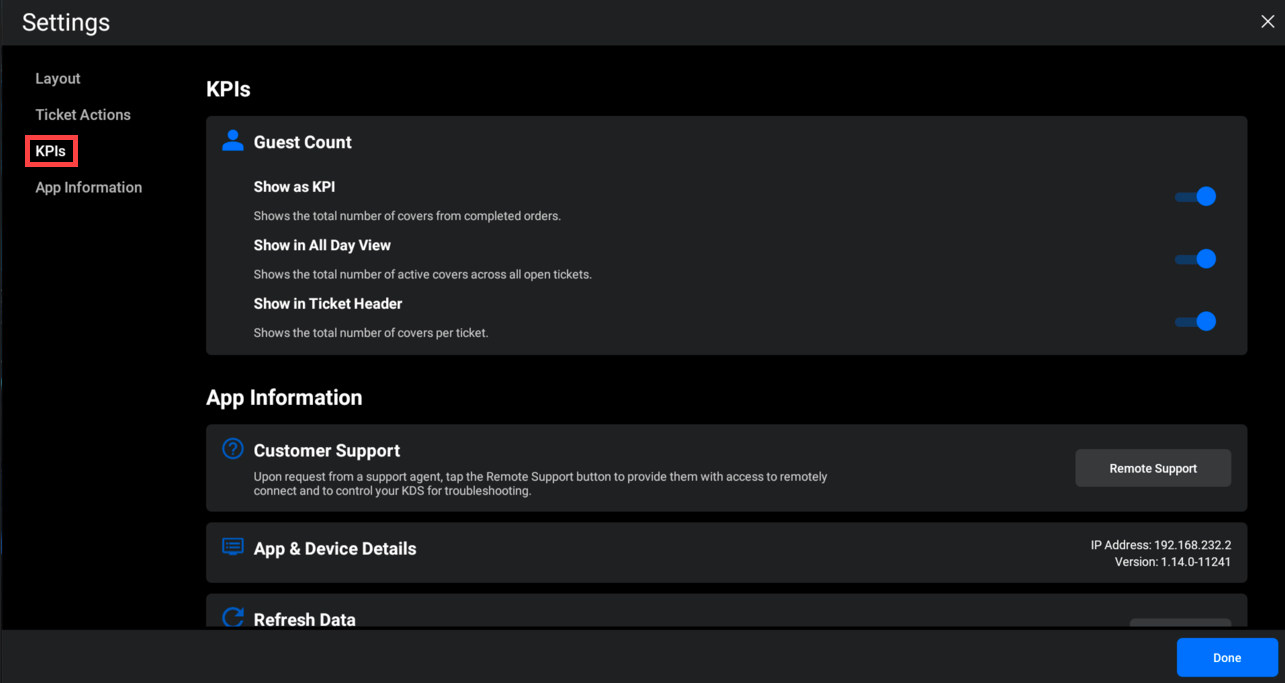Click the partially visible Refresh Data button
Screen dimensions: 1285x683
pyautogui.click(x=1180, y=623)
